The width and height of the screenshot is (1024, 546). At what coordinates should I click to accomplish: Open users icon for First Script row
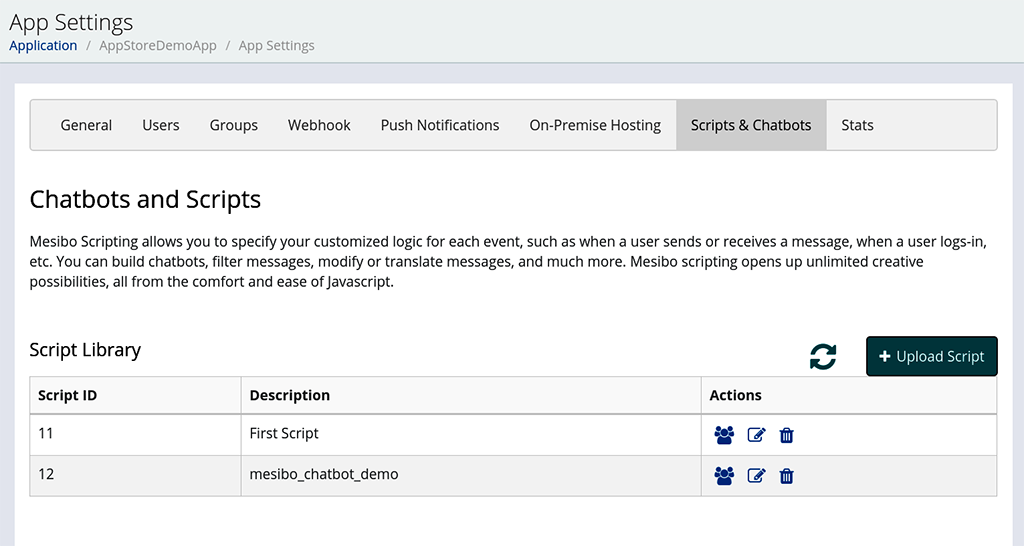(724, 435)
